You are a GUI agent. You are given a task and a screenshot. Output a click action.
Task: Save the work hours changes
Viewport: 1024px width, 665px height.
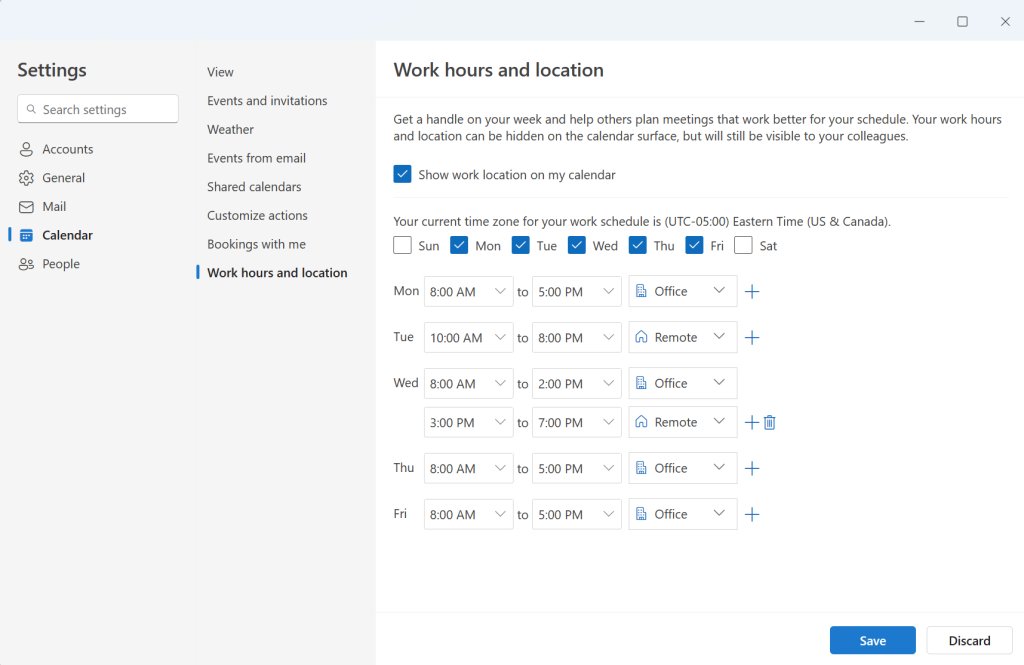click(872, 640)
